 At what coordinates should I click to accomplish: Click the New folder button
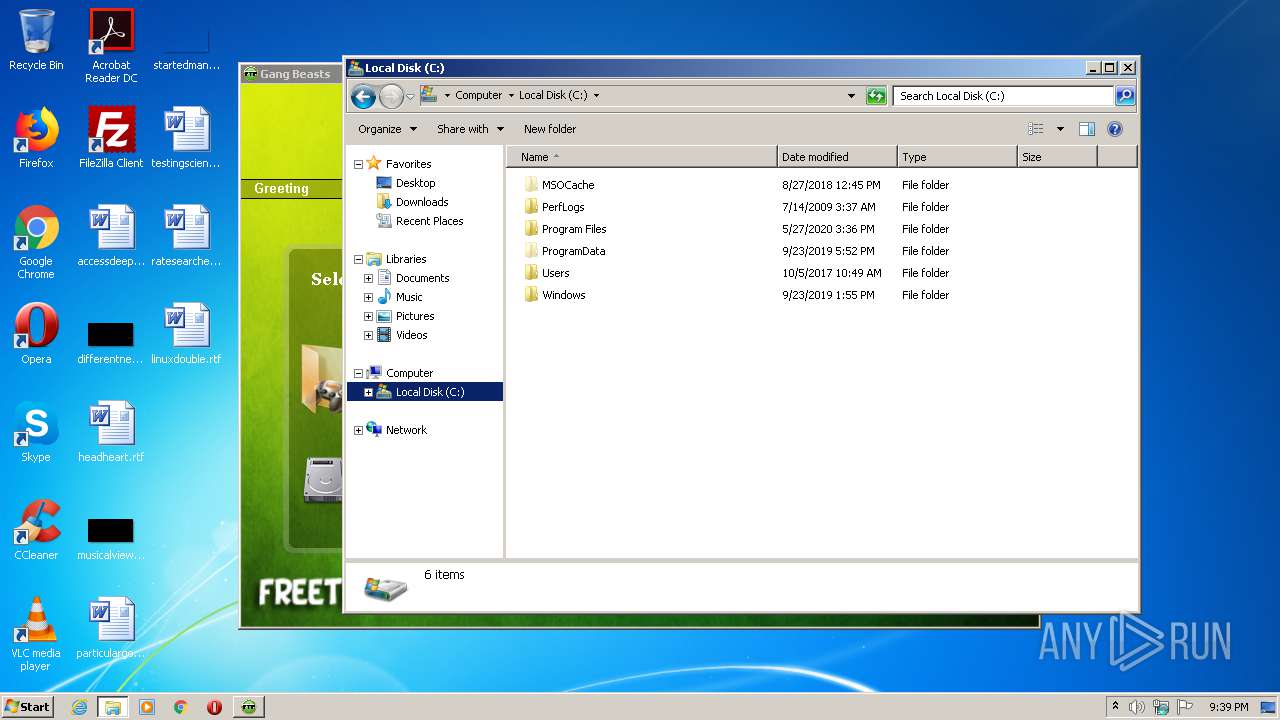[550, 129]
